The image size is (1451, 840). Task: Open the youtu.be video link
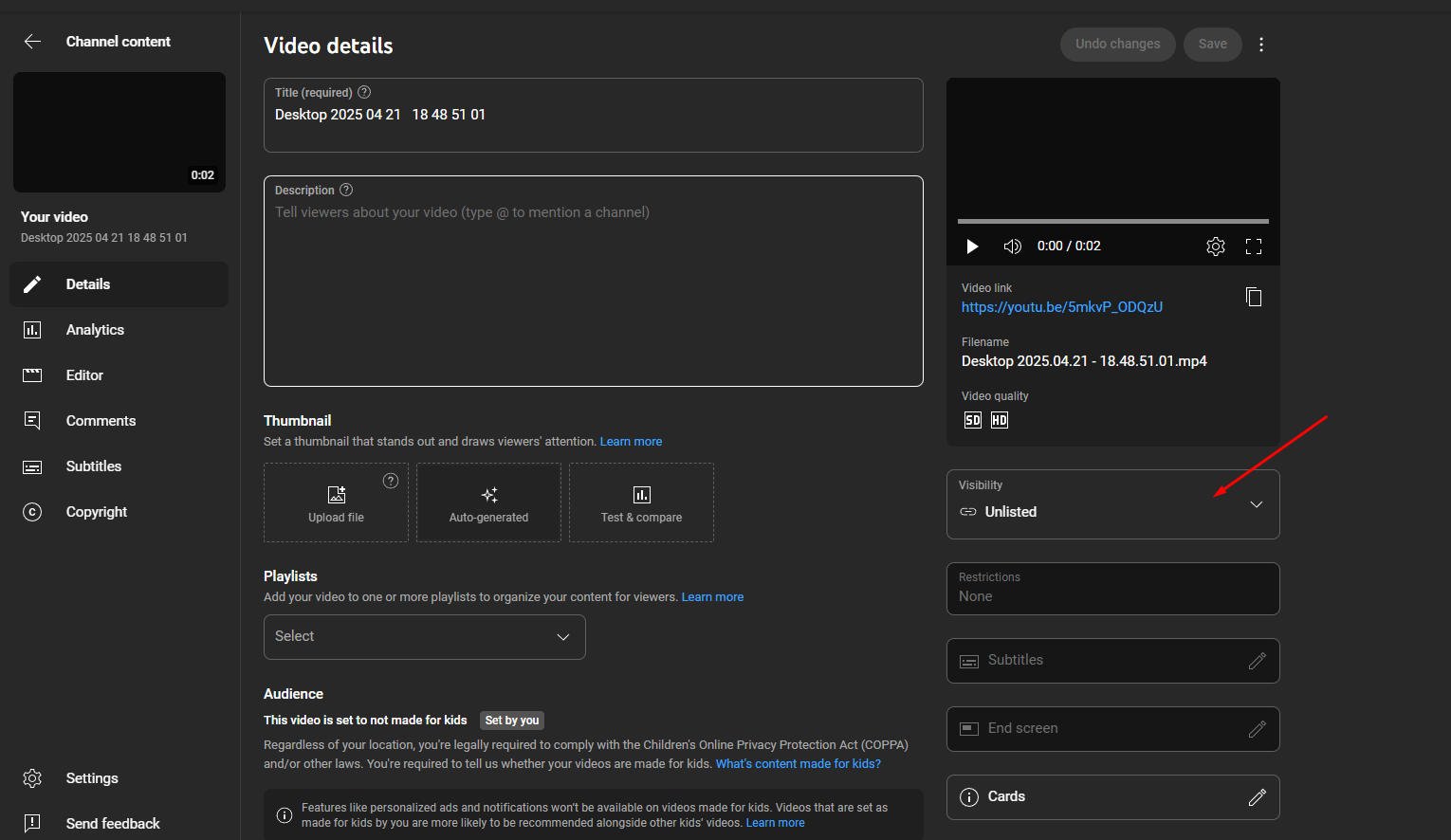pos(1061,307)
